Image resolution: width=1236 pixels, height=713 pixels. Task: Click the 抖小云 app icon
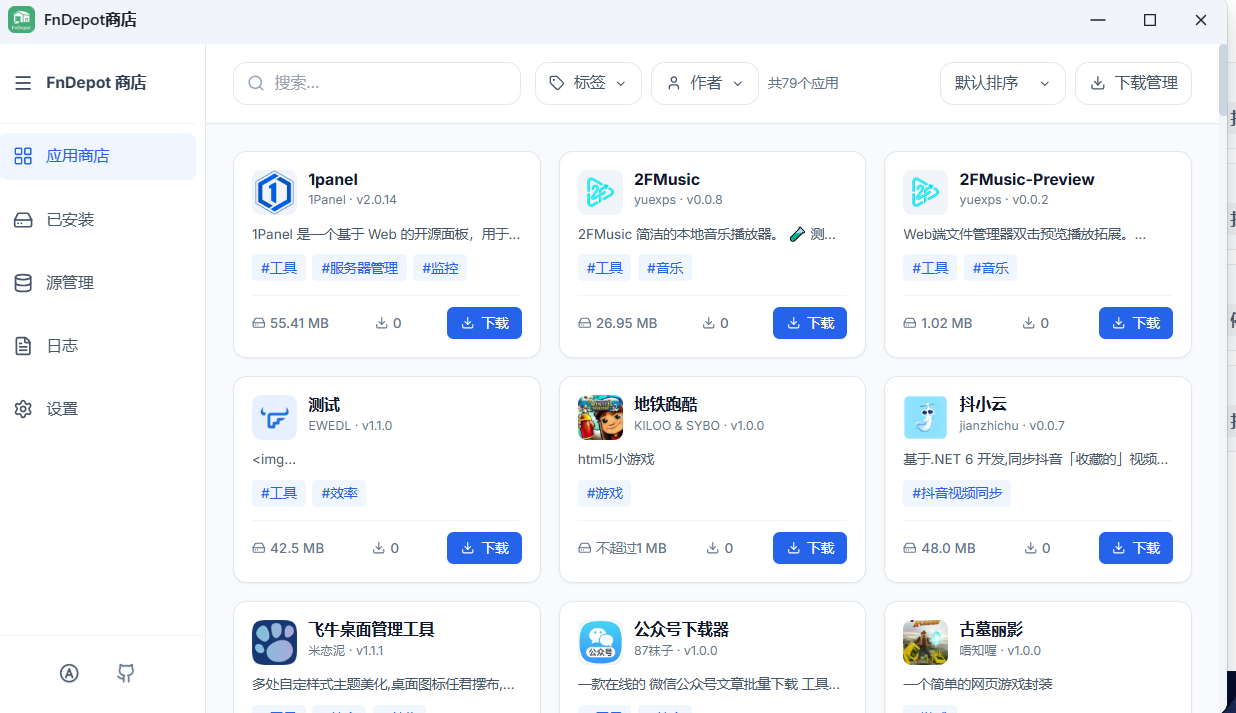[x=925, y=417]
